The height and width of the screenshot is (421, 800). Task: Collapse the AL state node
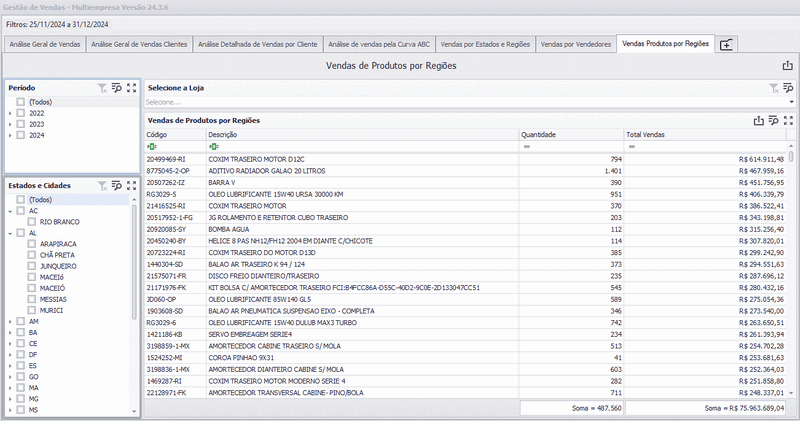[10, 233]
